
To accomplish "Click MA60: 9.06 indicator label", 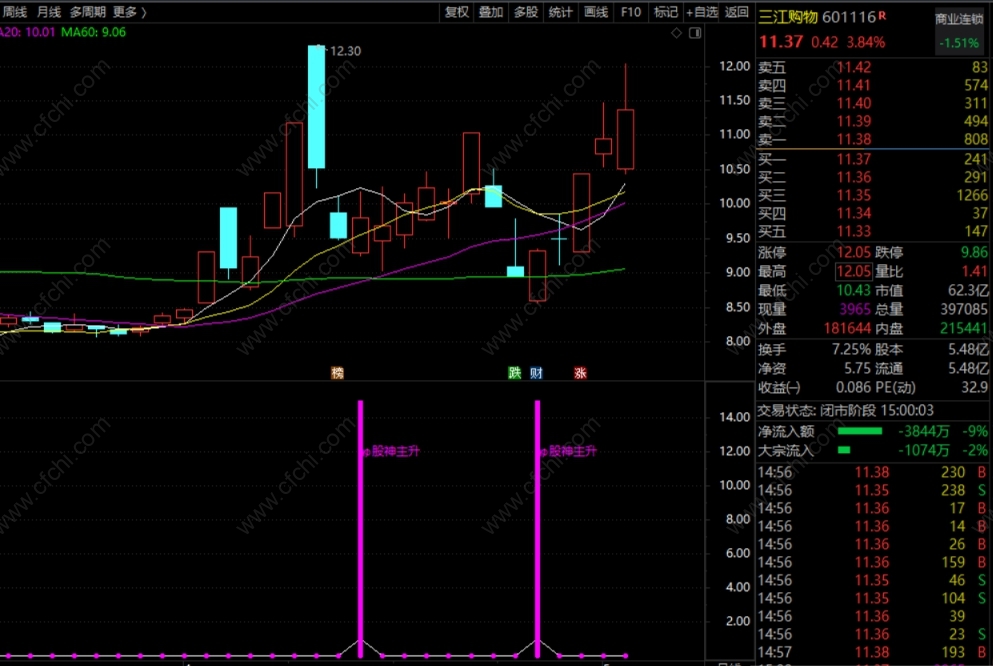I will tap(94, 32).
